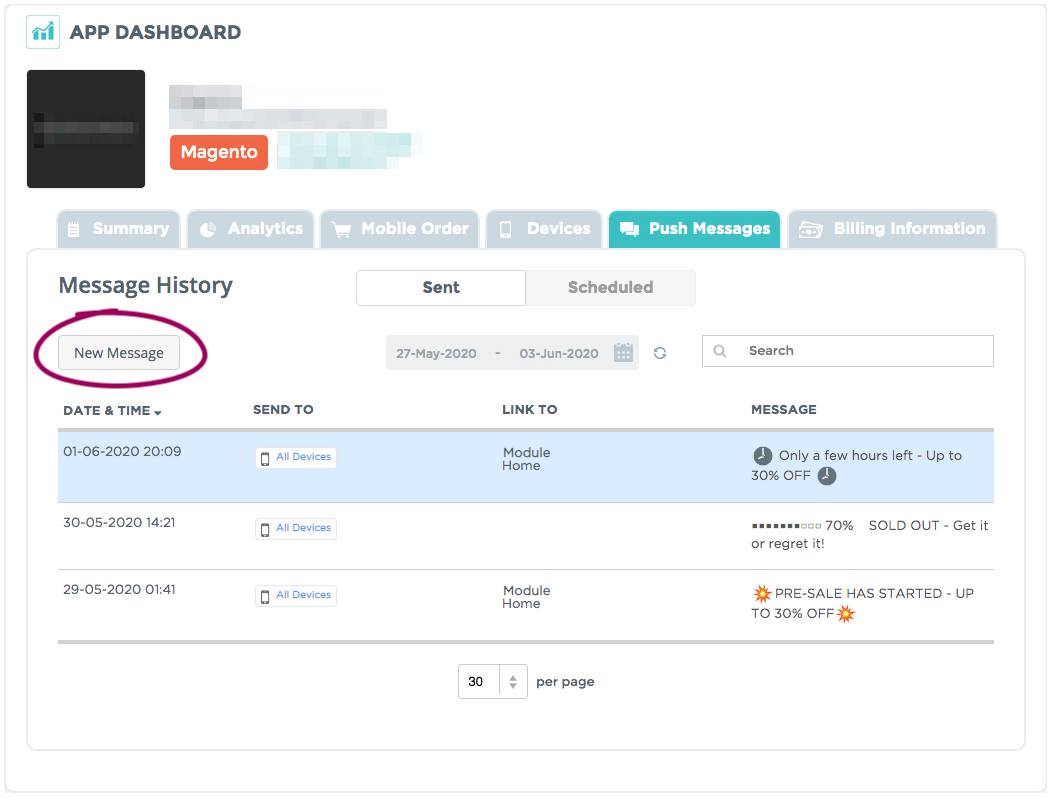1051x798 pixels.
Task: Select the calendar icon to pick dates
Action: point(622,352)
